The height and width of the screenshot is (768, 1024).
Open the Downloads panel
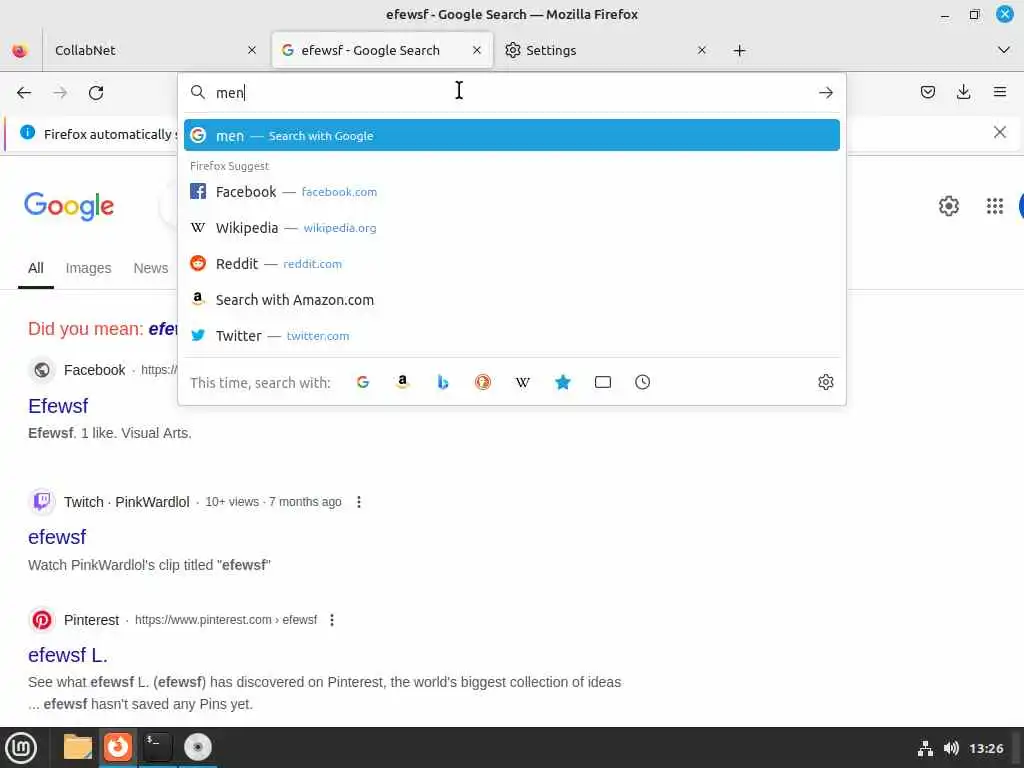point(963,92)
